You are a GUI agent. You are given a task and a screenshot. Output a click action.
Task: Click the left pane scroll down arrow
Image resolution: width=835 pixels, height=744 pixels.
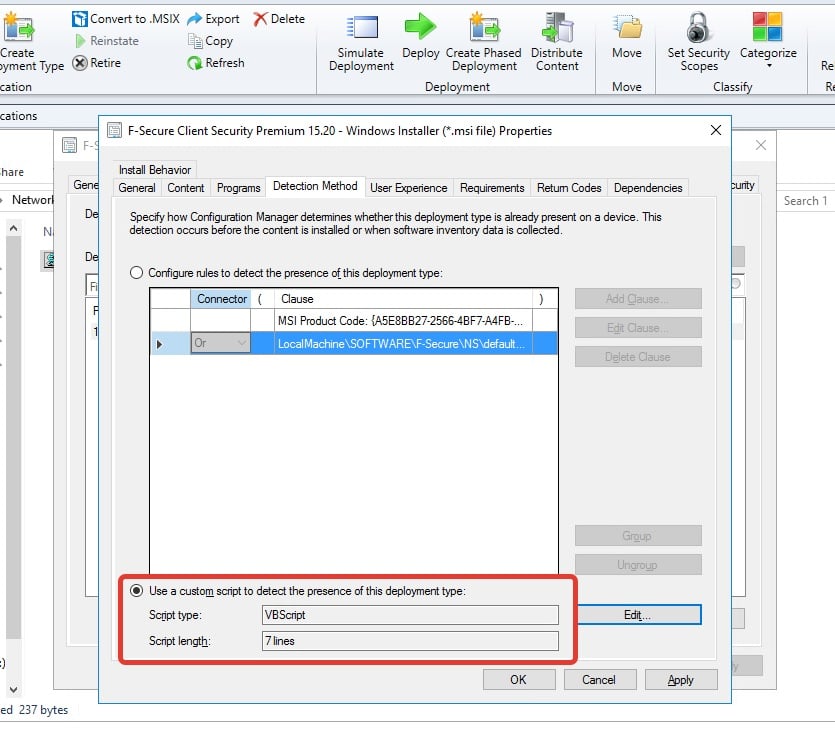tap(14, 689)
